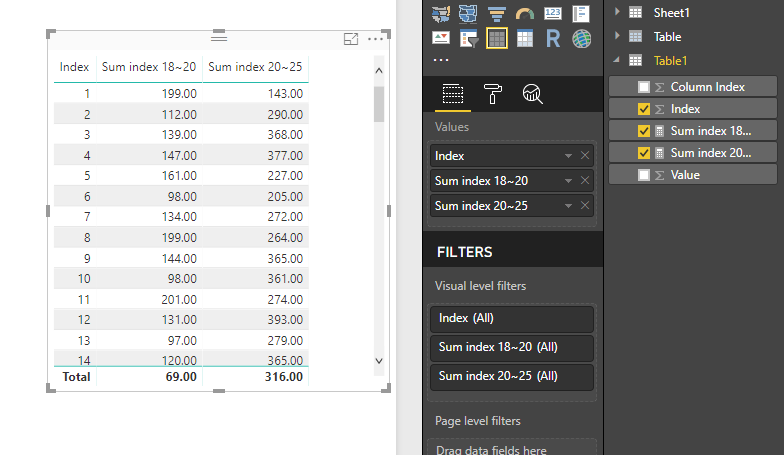Viewport: 784px width, 455px height.
Task: Select the KPI visualization icon
Action: point(440,38)
